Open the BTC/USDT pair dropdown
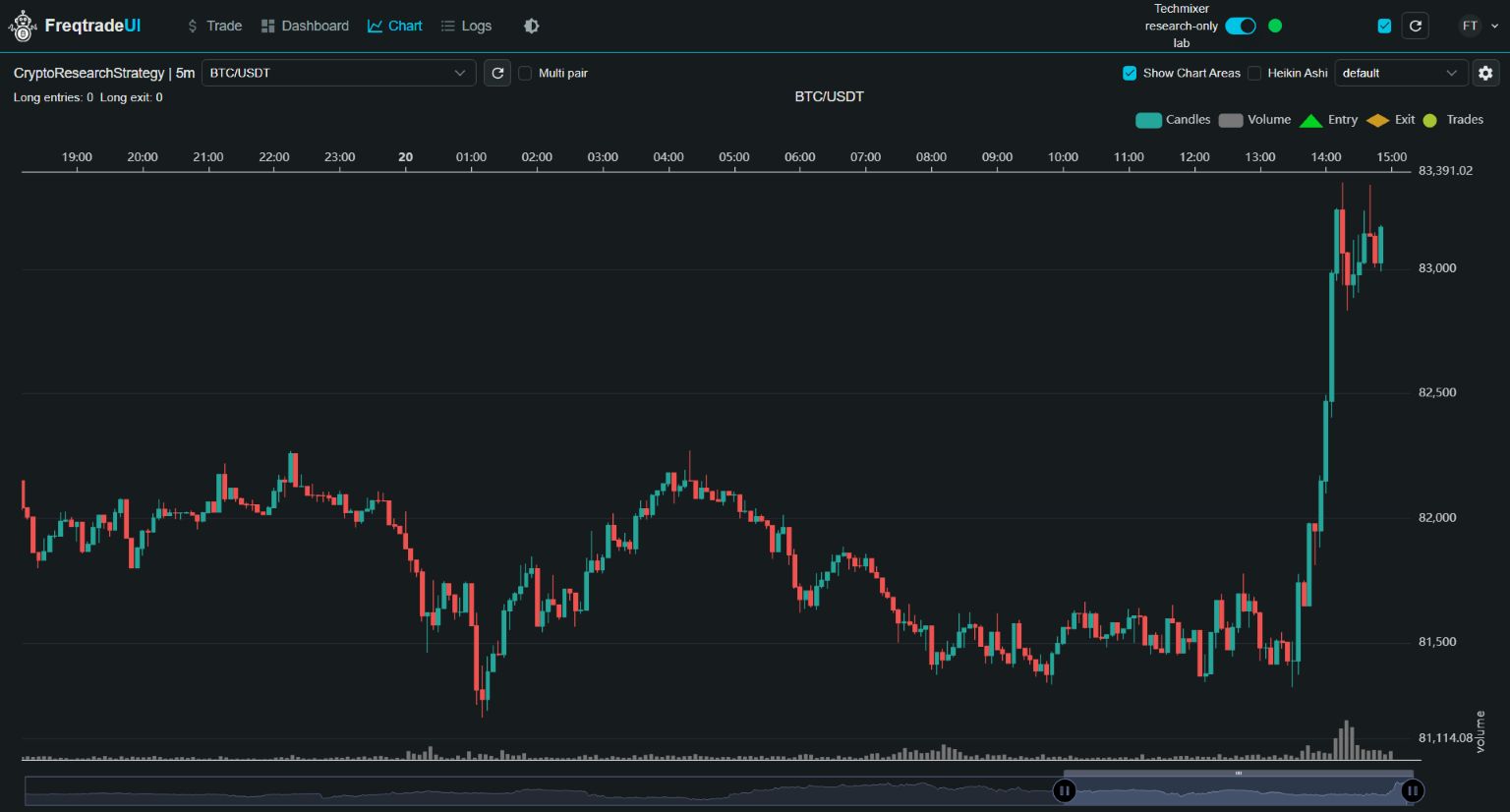Image resolution: width=1510 pixels, height=812 pixels. pos(339,73)
